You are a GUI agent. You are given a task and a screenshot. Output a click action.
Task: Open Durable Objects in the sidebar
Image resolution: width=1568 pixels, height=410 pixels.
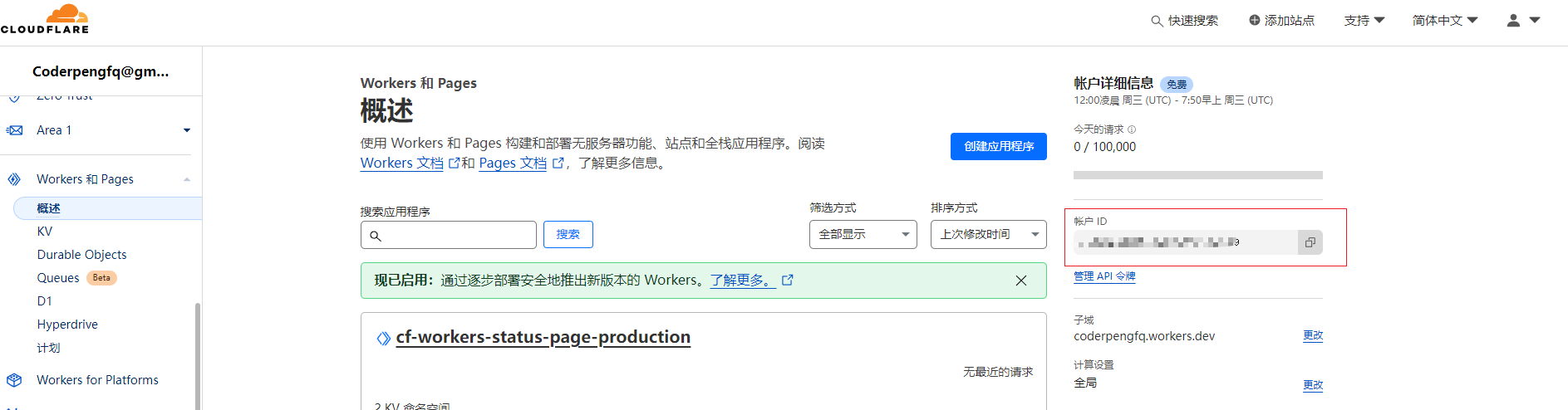(x=81, y=255)
